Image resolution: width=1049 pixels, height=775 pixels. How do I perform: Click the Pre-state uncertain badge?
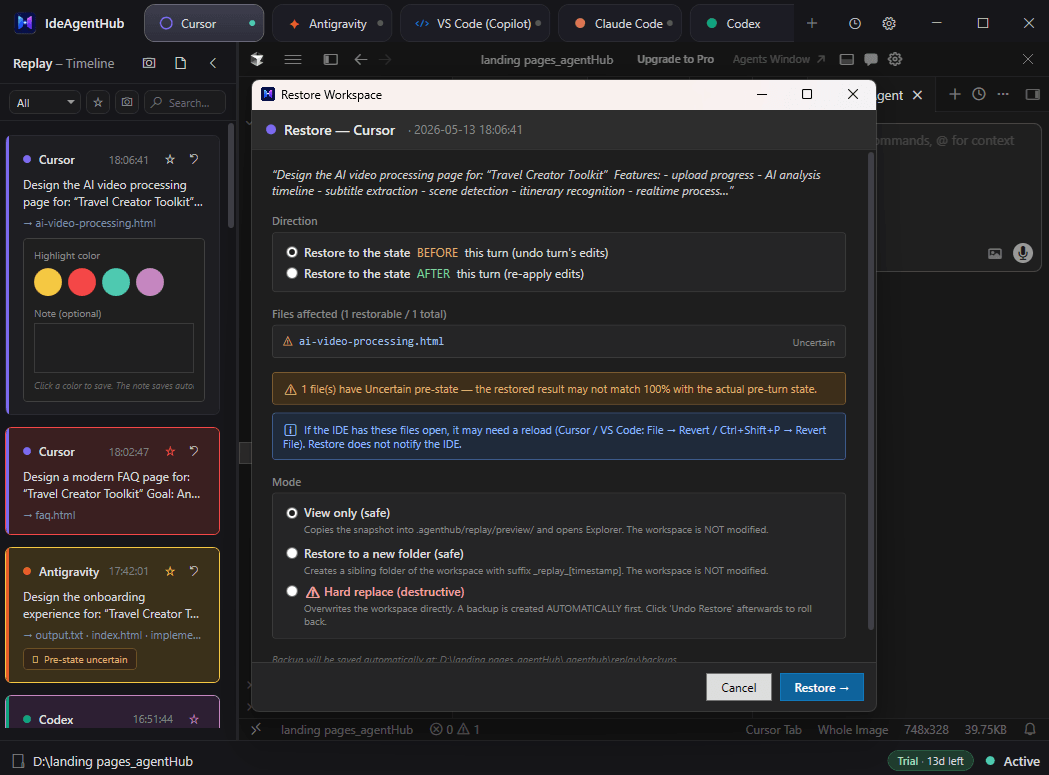point(80,659)
